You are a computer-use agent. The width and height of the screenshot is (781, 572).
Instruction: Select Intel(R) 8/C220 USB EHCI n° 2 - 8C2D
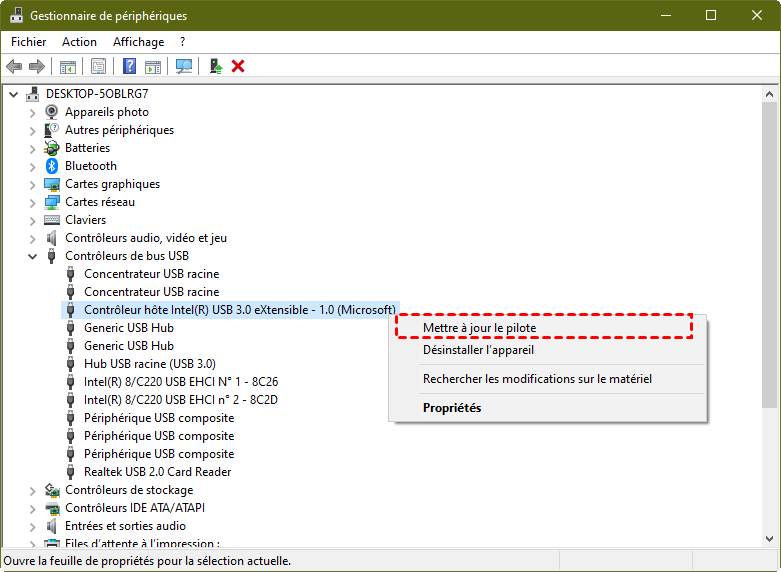click(181, 400)
